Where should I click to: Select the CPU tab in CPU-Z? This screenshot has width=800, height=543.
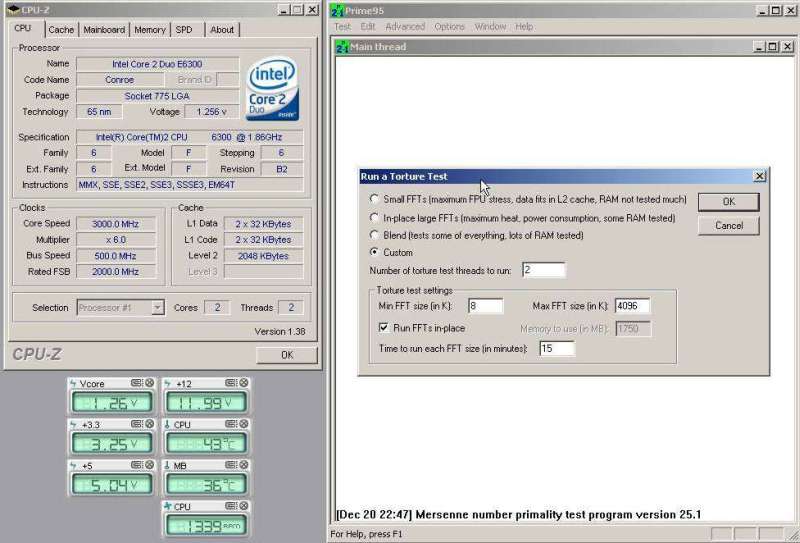coord(23,29)
